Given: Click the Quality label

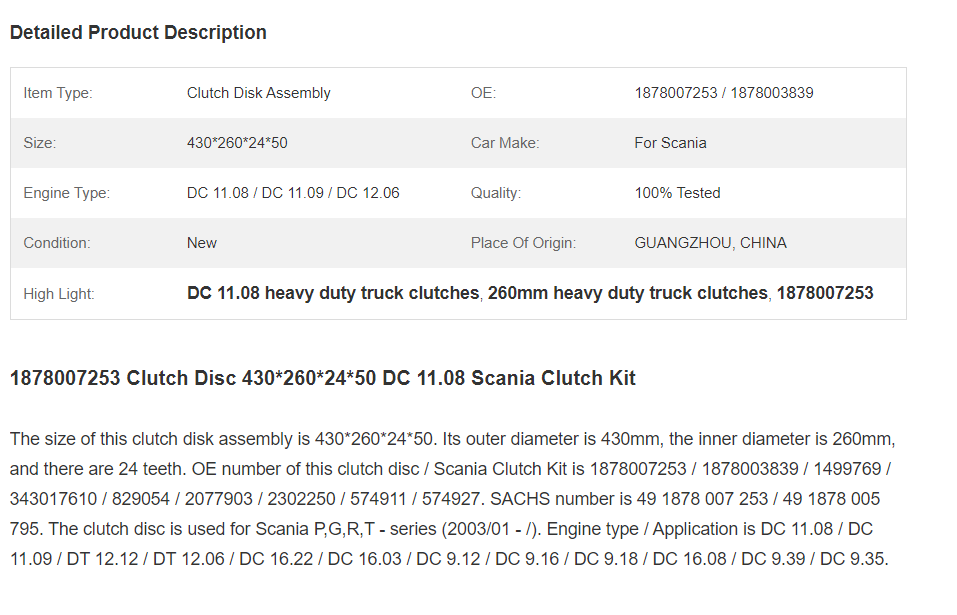Looking at the screenshot, I should click(x=496, y=193).
